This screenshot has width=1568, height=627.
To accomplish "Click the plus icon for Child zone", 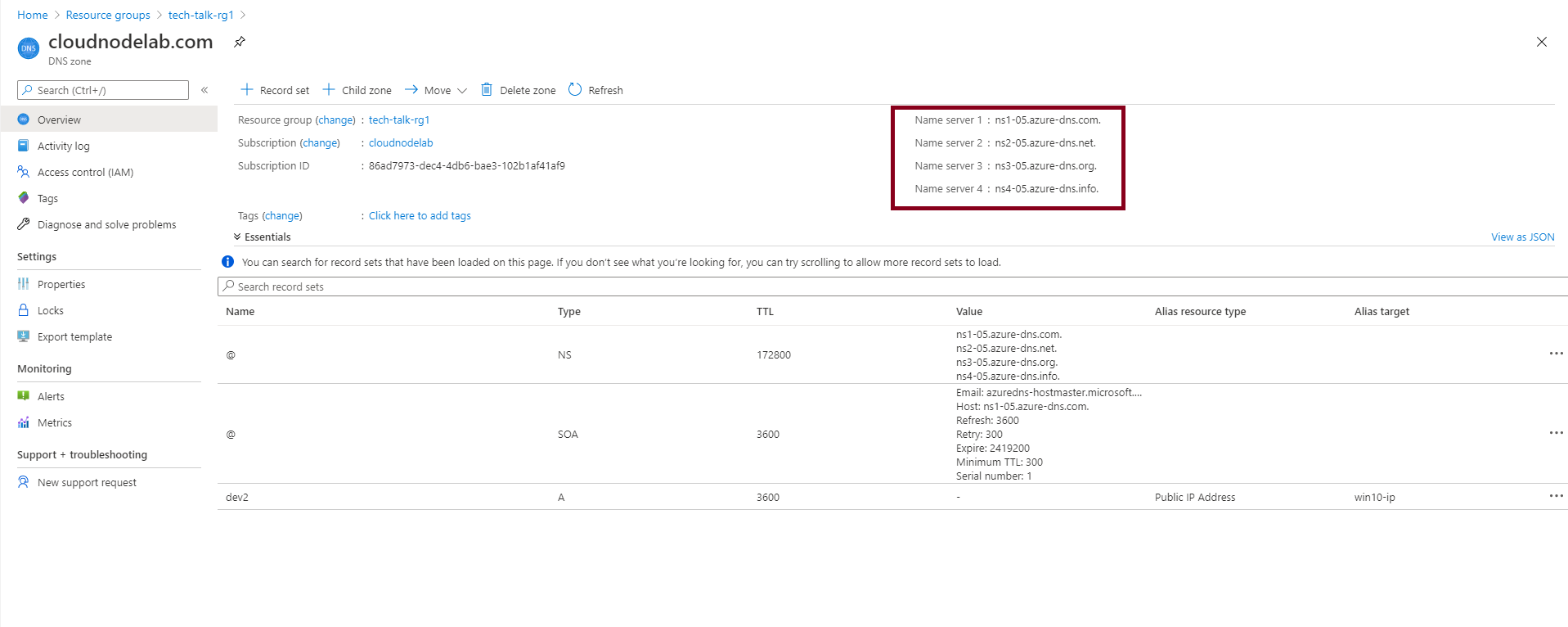I will click(329, 89).
